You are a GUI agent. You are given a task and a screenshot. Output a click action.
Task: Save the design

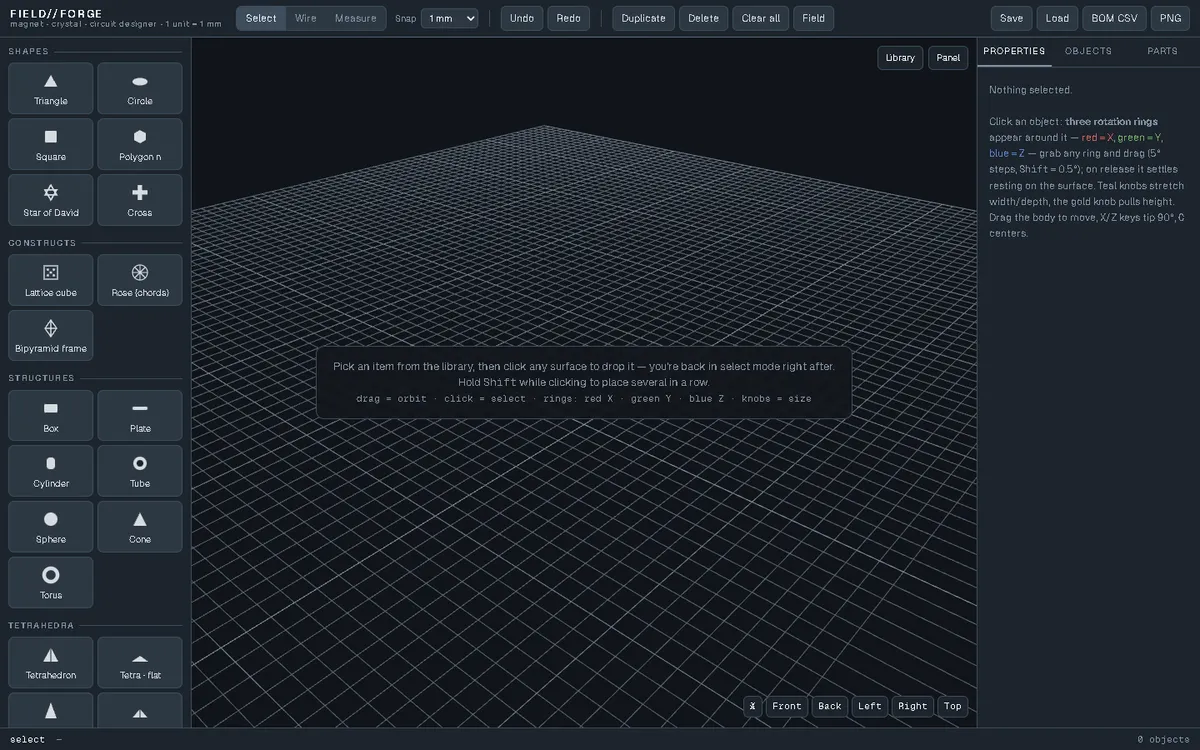point(1011,18)
